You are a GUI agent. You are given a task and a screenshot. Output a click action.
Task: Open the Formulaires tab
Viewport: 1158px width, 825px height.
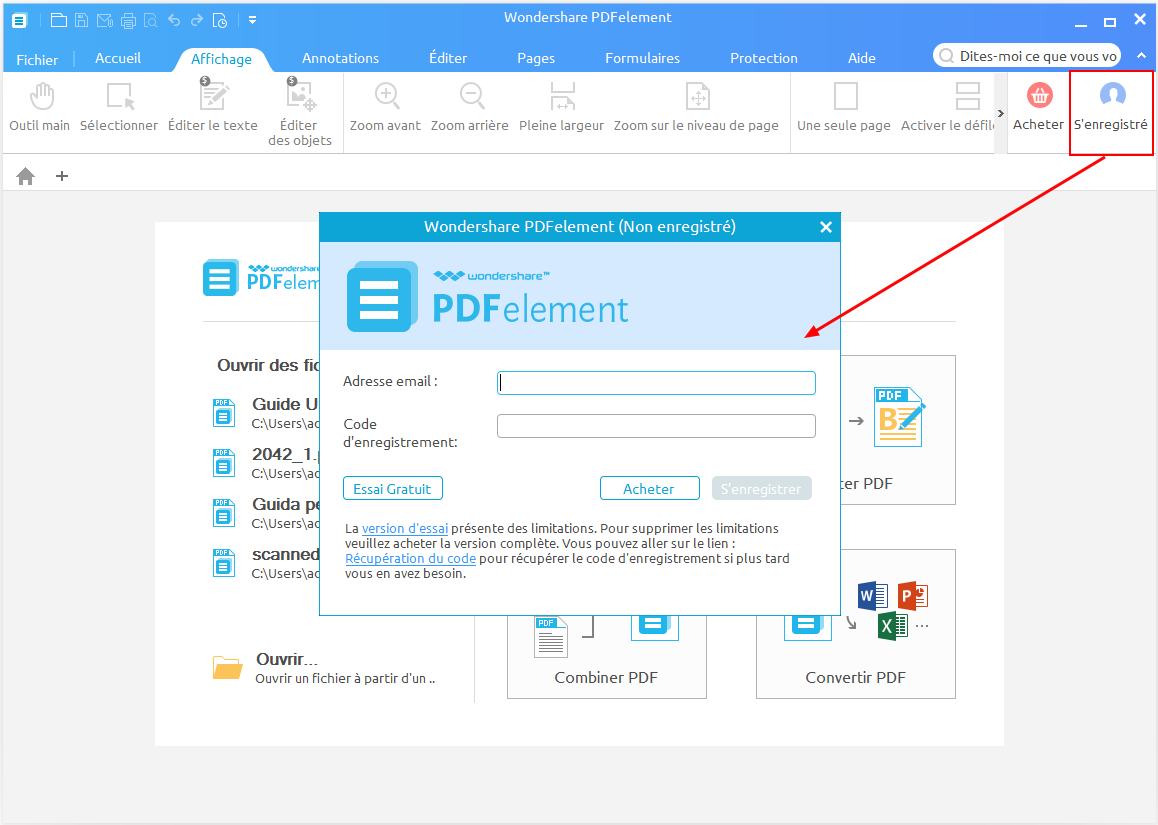click(x=643, y=58)
